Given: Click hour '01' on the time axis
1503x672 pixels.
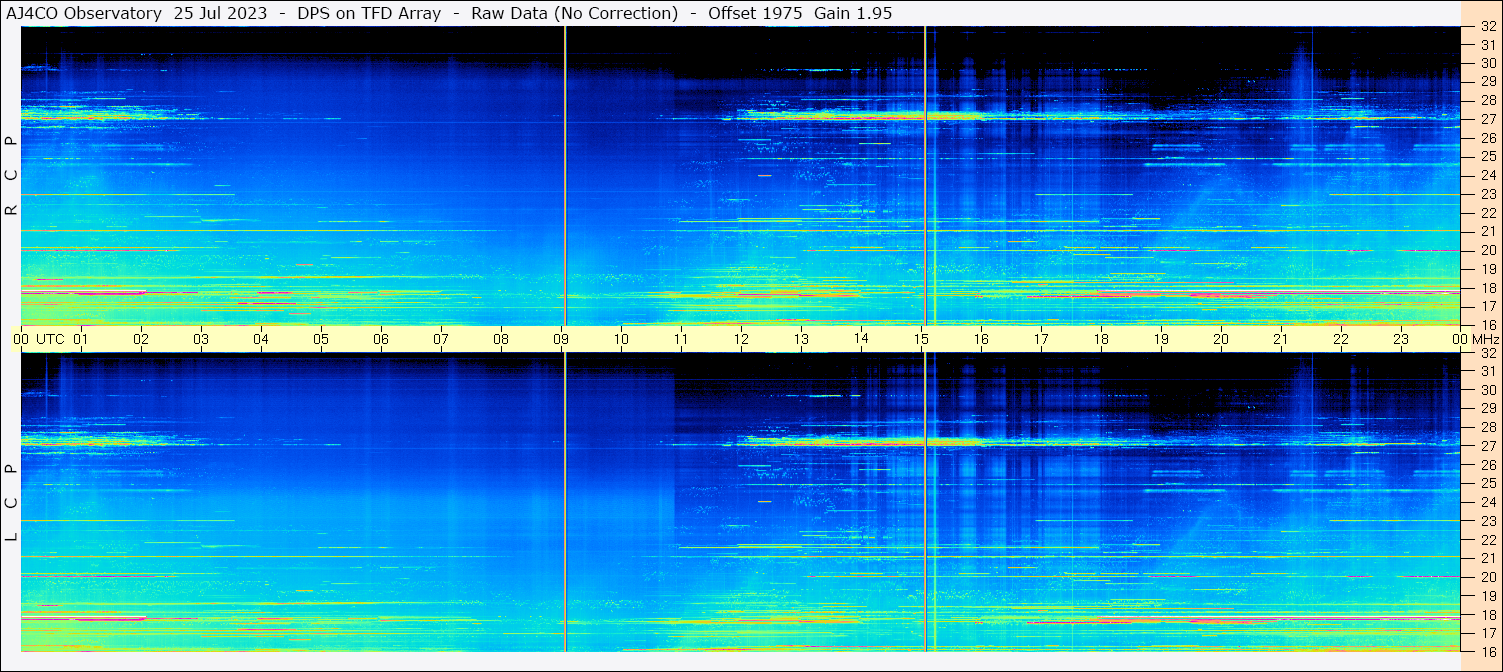Looking at the screenshot, I should click(x=81, y=339).
